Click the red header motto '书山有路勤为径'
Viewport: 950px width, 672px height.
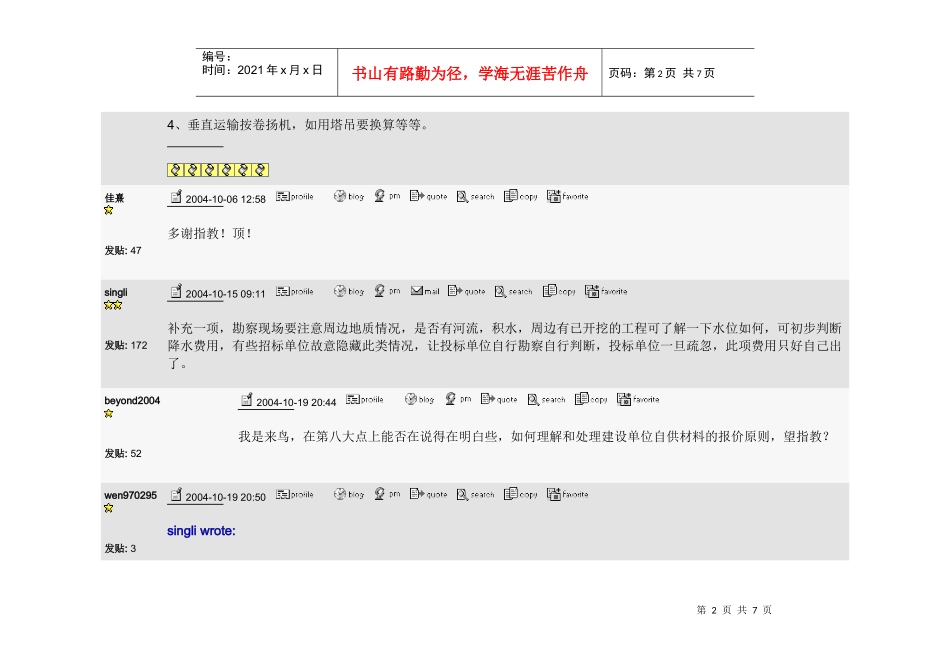point(407,74)
